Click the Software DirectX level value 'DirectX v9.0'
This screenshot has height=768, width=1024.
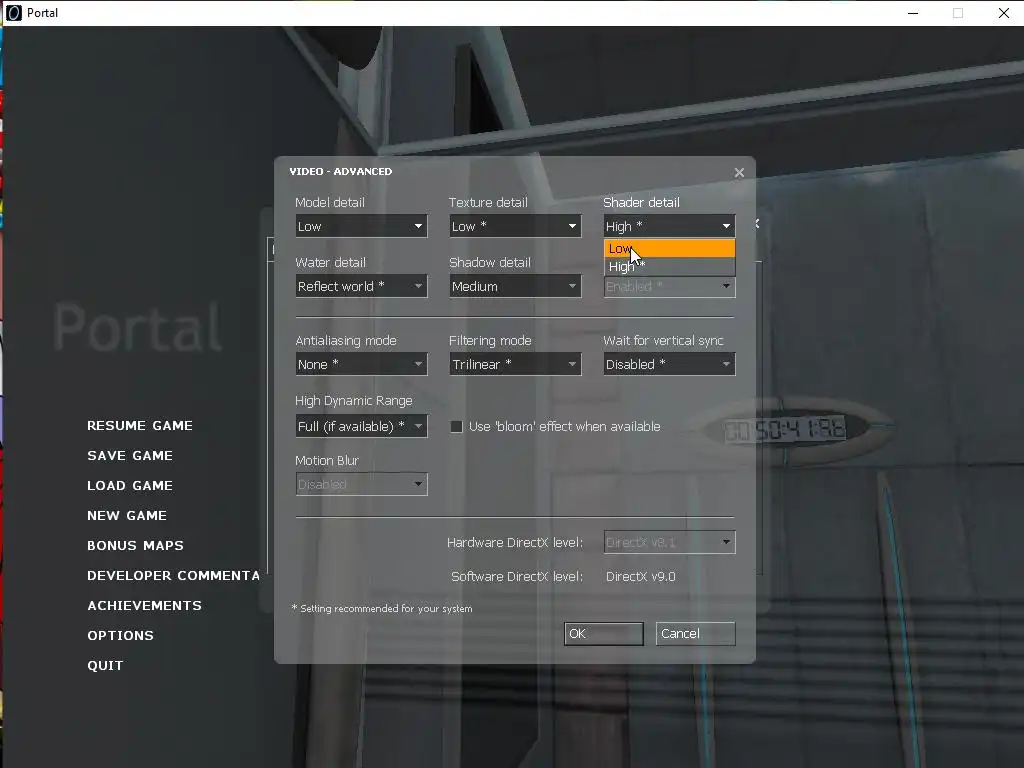click(641, 577)
